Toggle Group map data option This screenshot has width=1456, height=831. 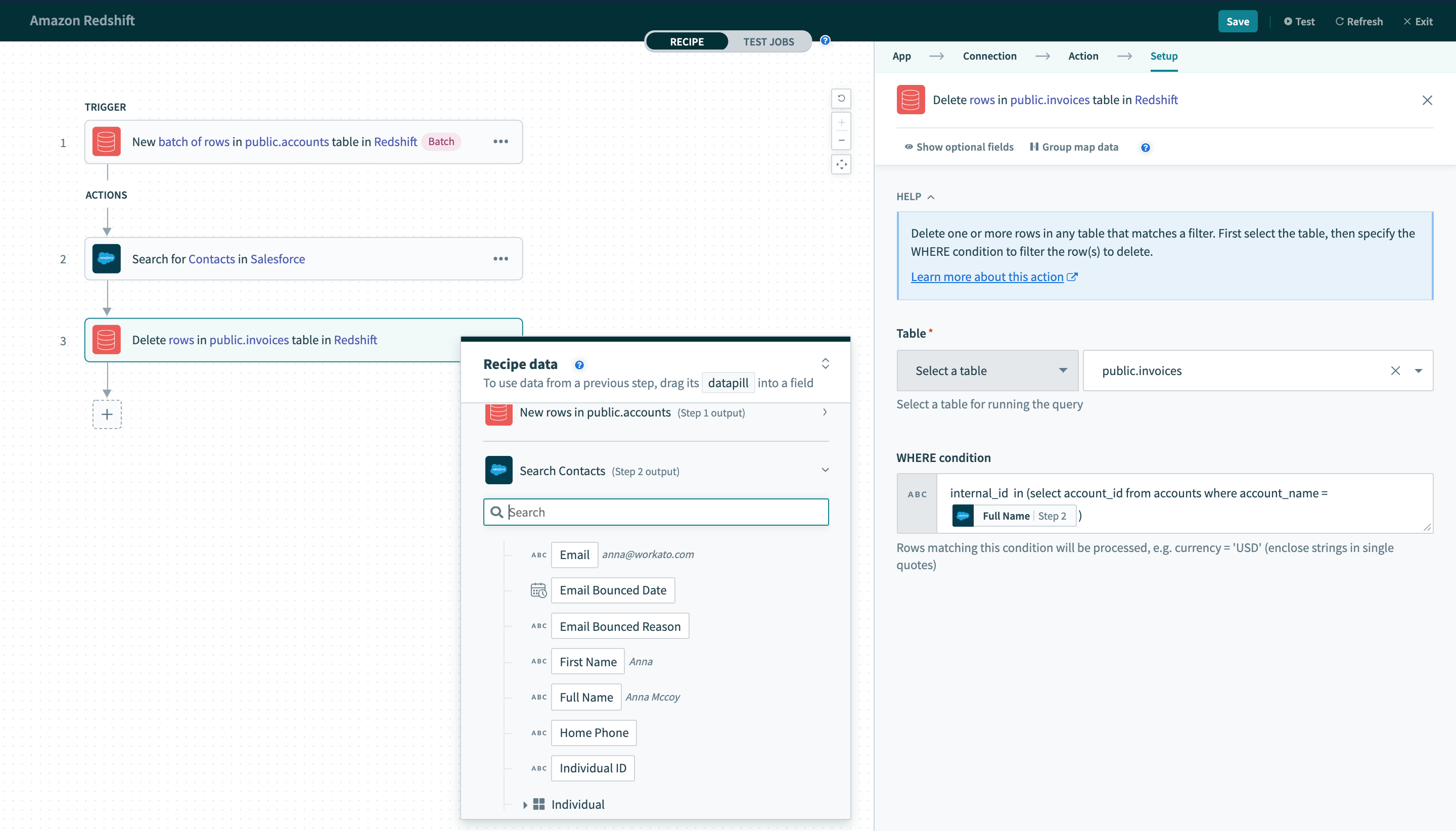1074,147
